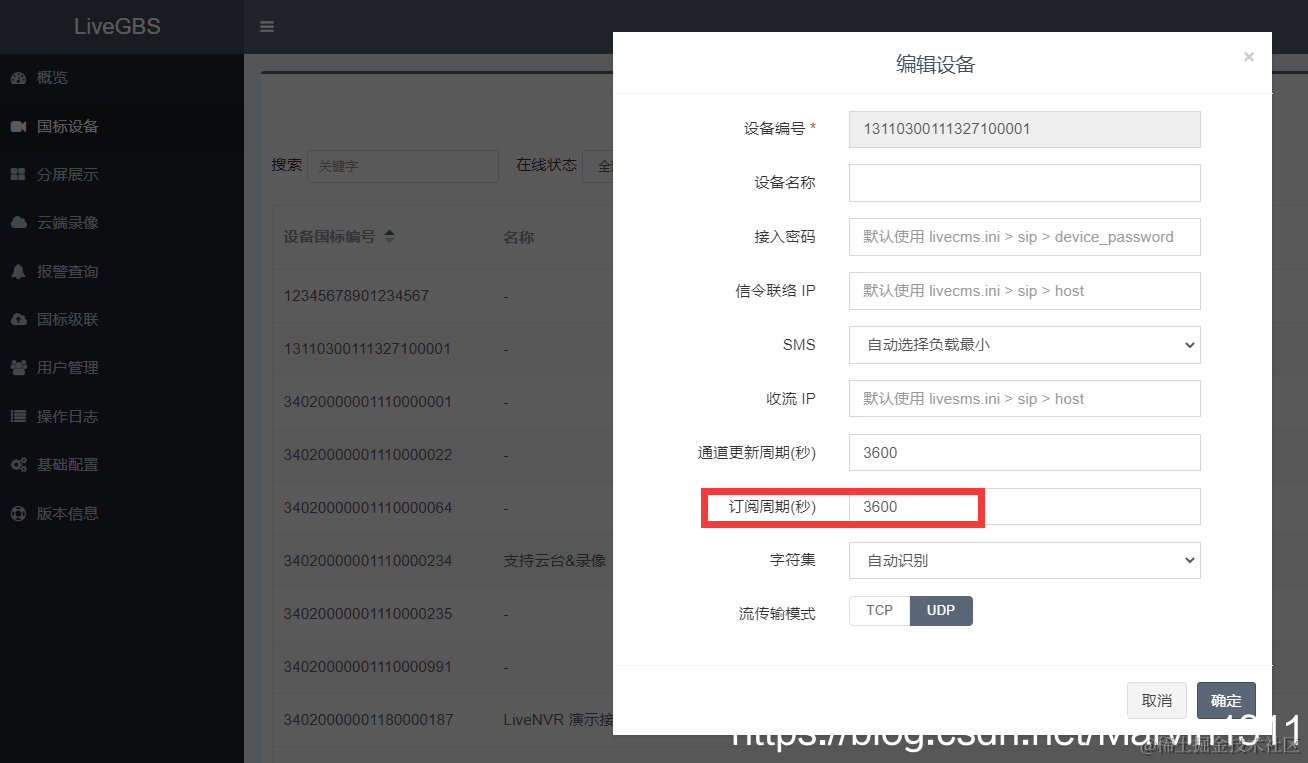Screen dimensions: 1308x763
Task: Click the 信令联络 IP input field
Action: click(x=1024, y=291)
